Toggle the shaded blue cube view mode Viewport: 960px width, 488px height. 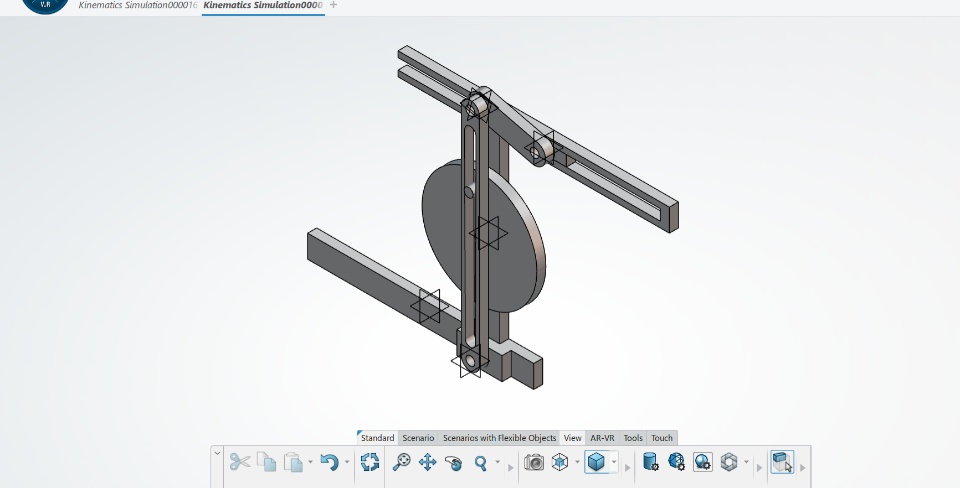point(596,462)
